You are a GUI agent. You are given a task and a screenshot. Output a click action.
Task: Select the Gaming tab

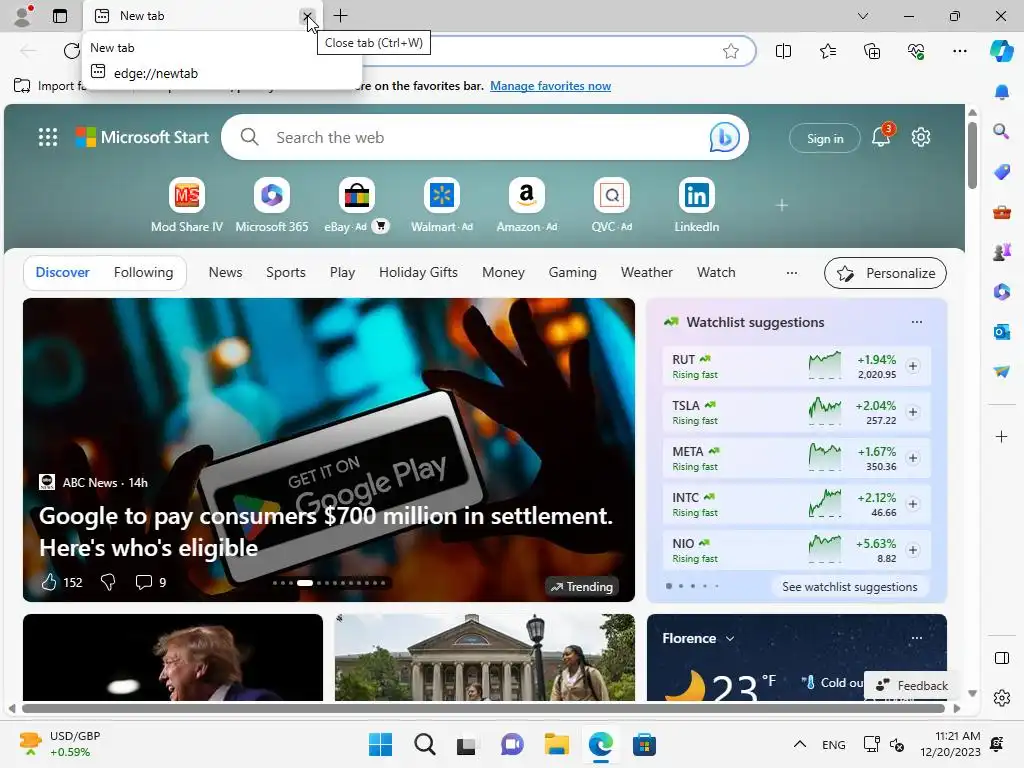(x=572, y=272)
